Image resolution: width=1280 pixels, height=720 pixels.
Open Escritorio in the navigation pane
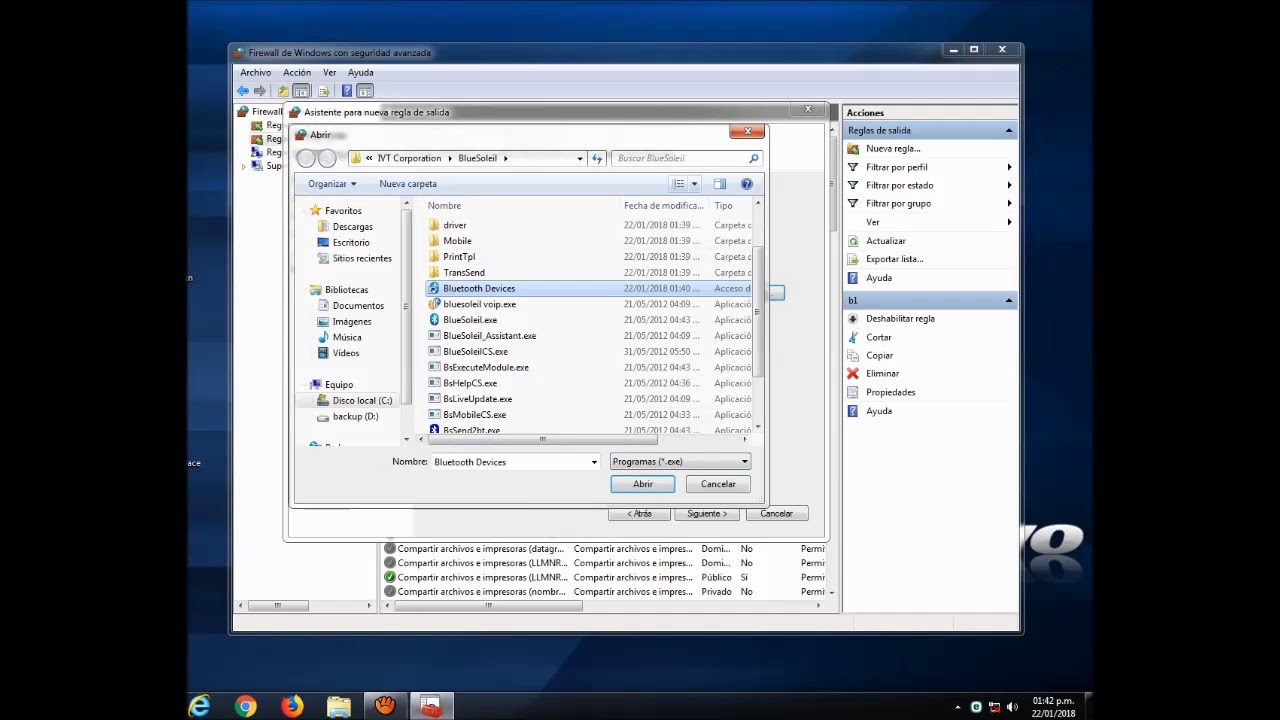(343, 243)
